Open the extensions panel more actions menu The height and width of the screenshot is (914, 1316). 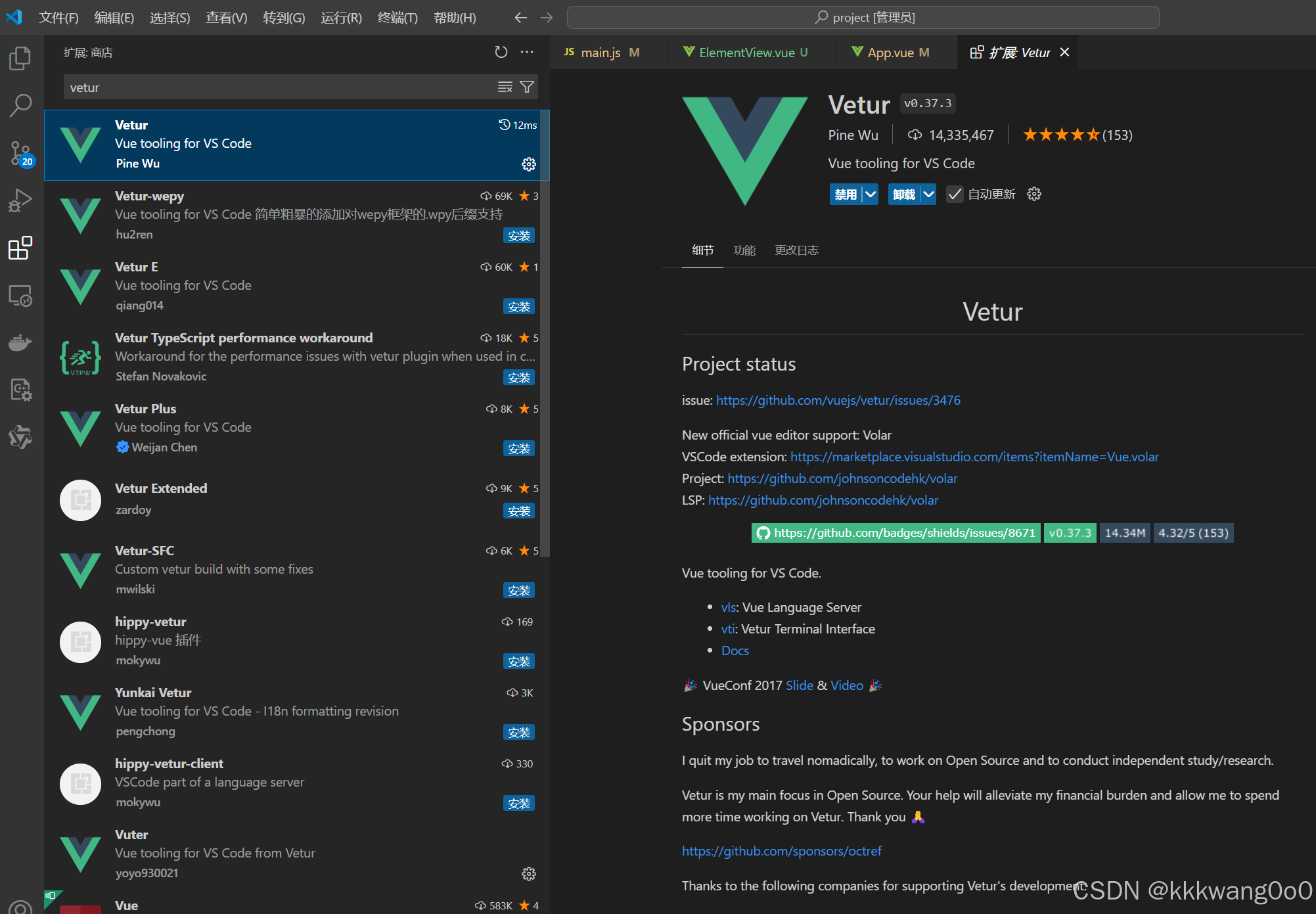coord(527,52)
